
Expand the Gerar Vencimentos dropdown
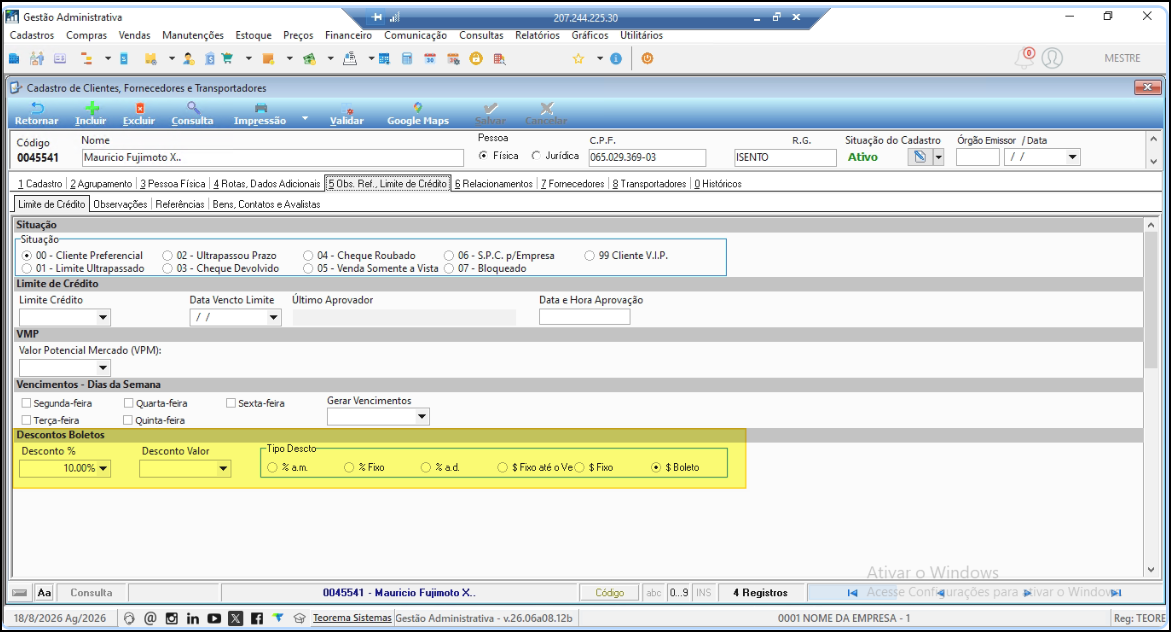click(422, 417)
